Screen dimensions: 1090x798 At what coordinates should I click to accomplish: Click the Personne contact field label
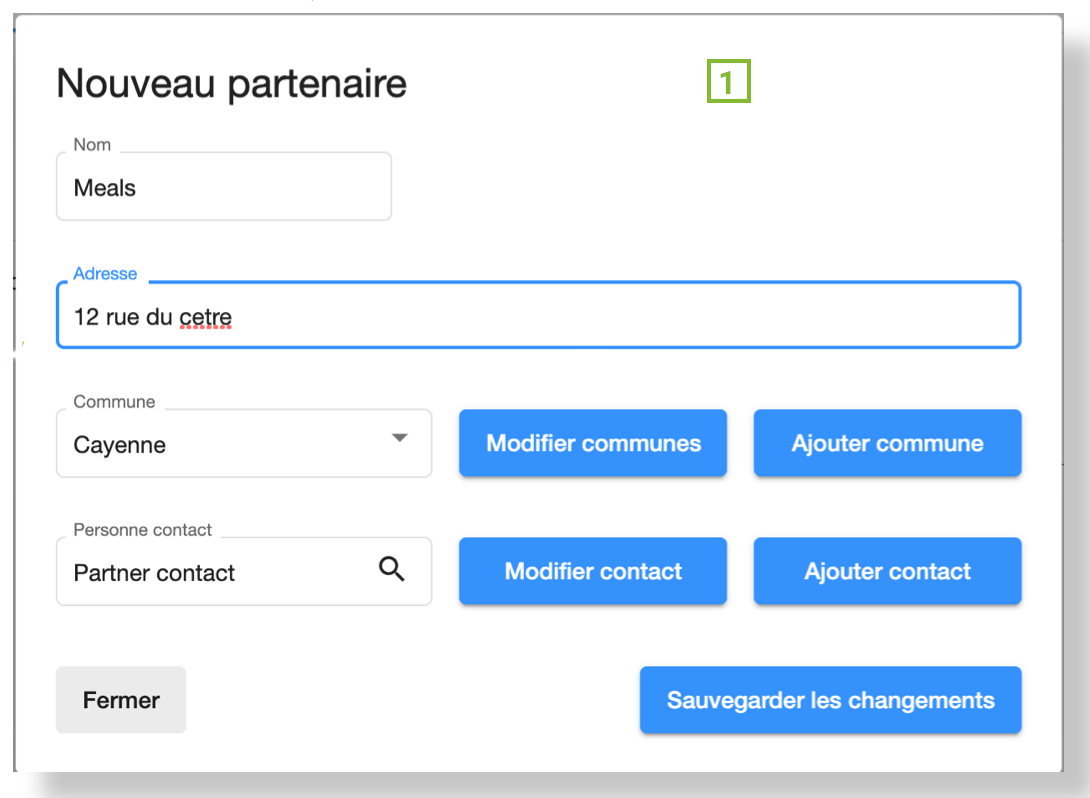point(142,530)
